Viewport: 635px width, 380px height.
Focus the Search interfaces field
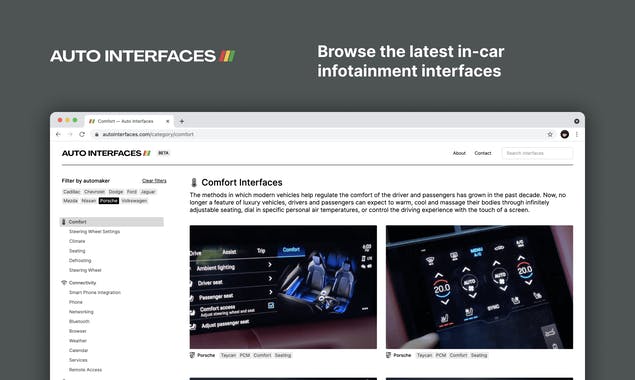click(x=537, y=153)
